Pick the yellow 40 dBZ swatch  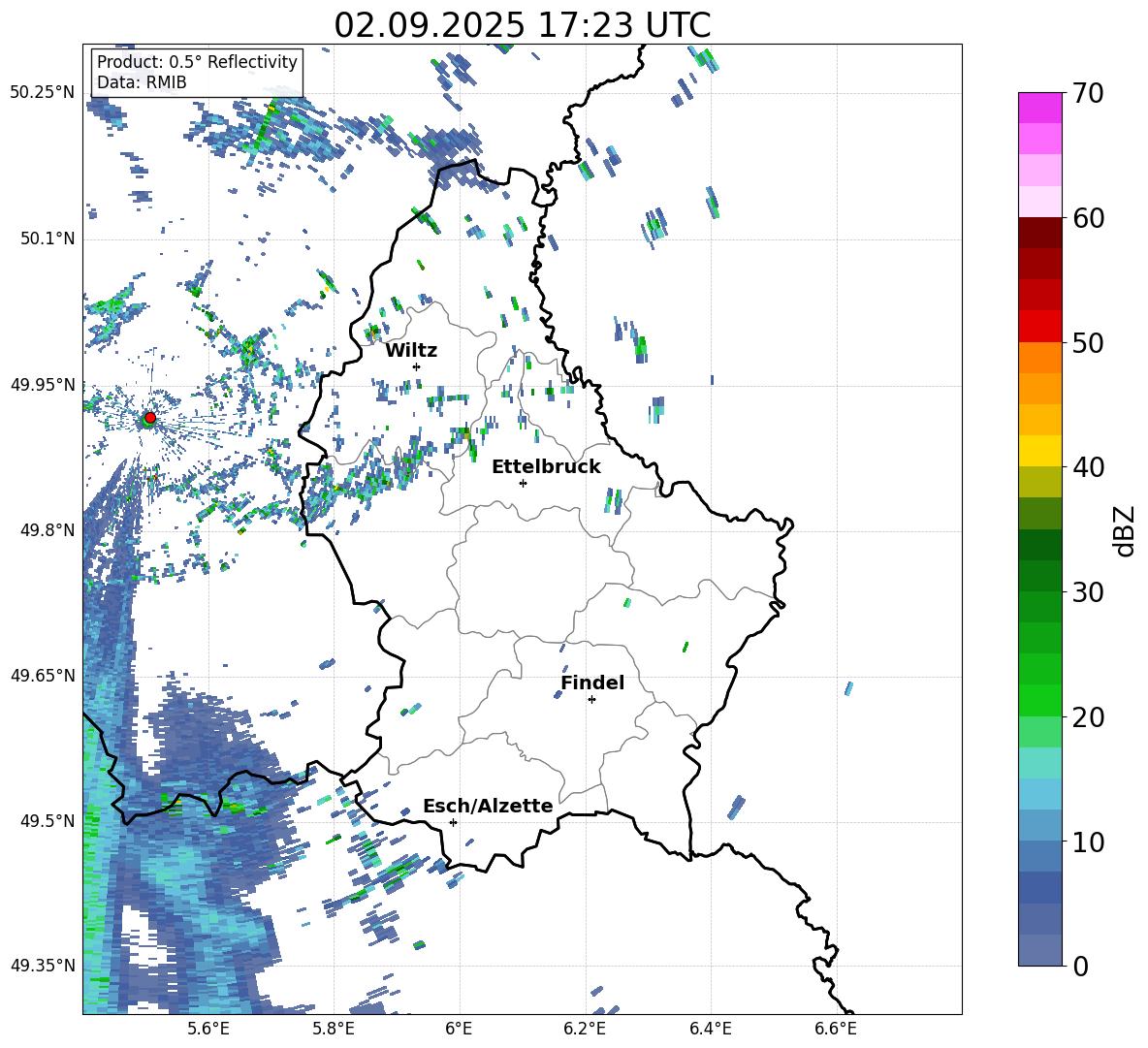(1039, 451)
